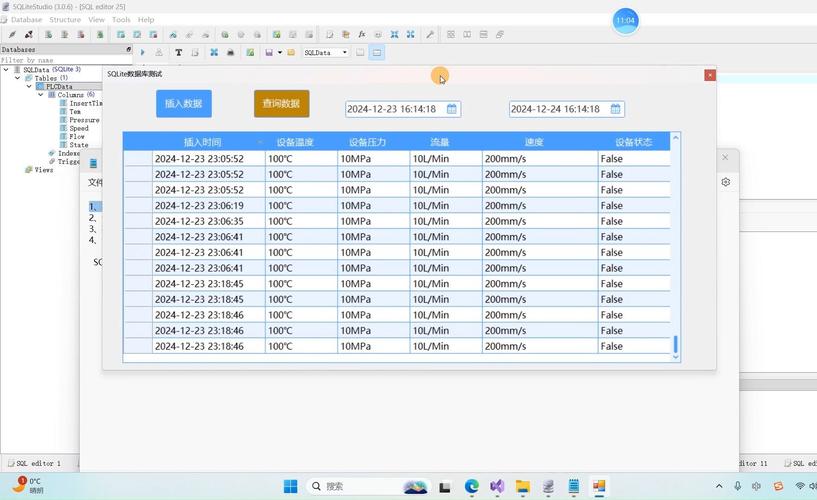Click the gear settings icon on right
This screenshot has width=817, height=500.
726,182
